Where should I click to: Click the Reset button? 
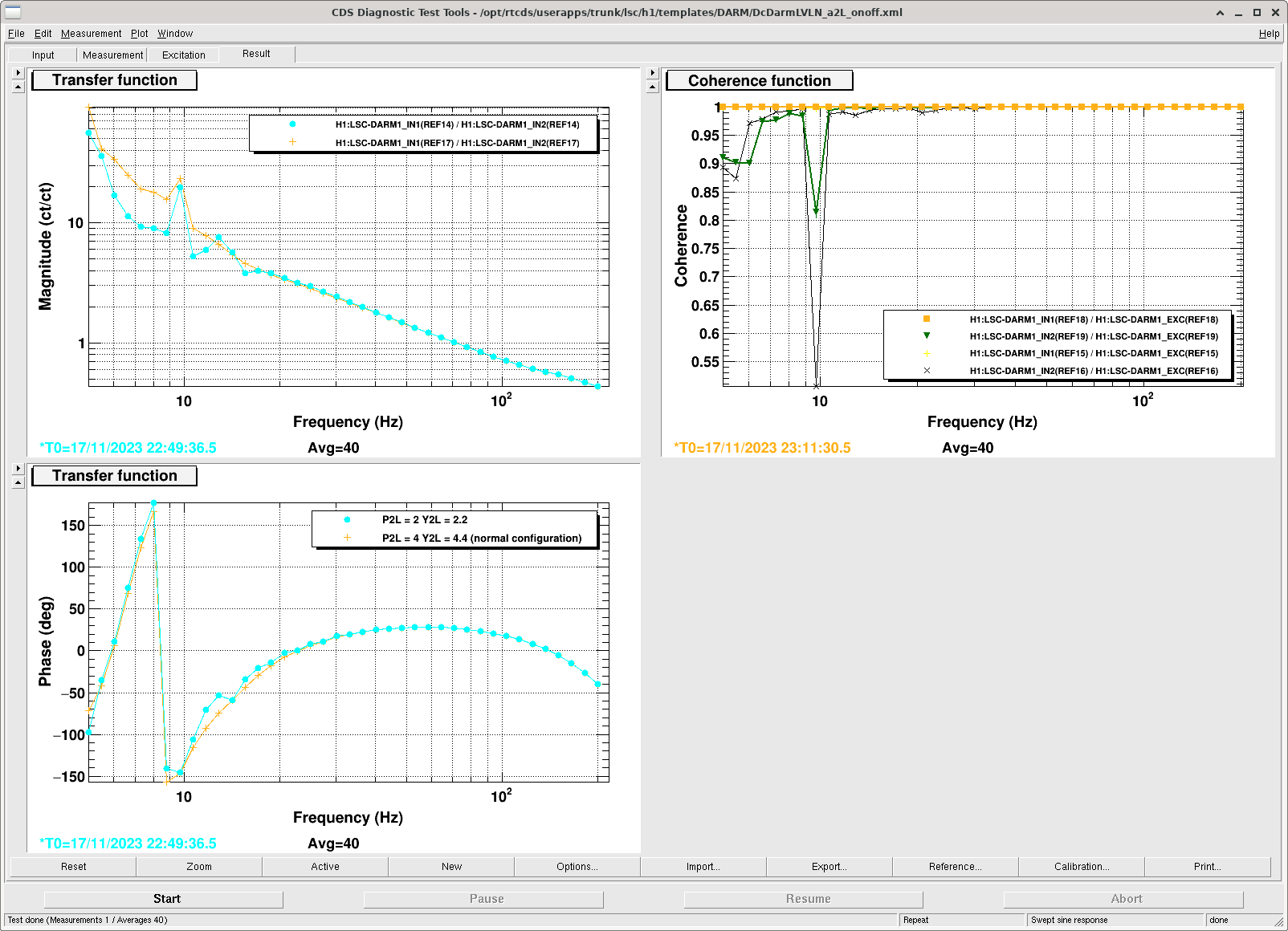pyautogui.click(x=73, y=867)
